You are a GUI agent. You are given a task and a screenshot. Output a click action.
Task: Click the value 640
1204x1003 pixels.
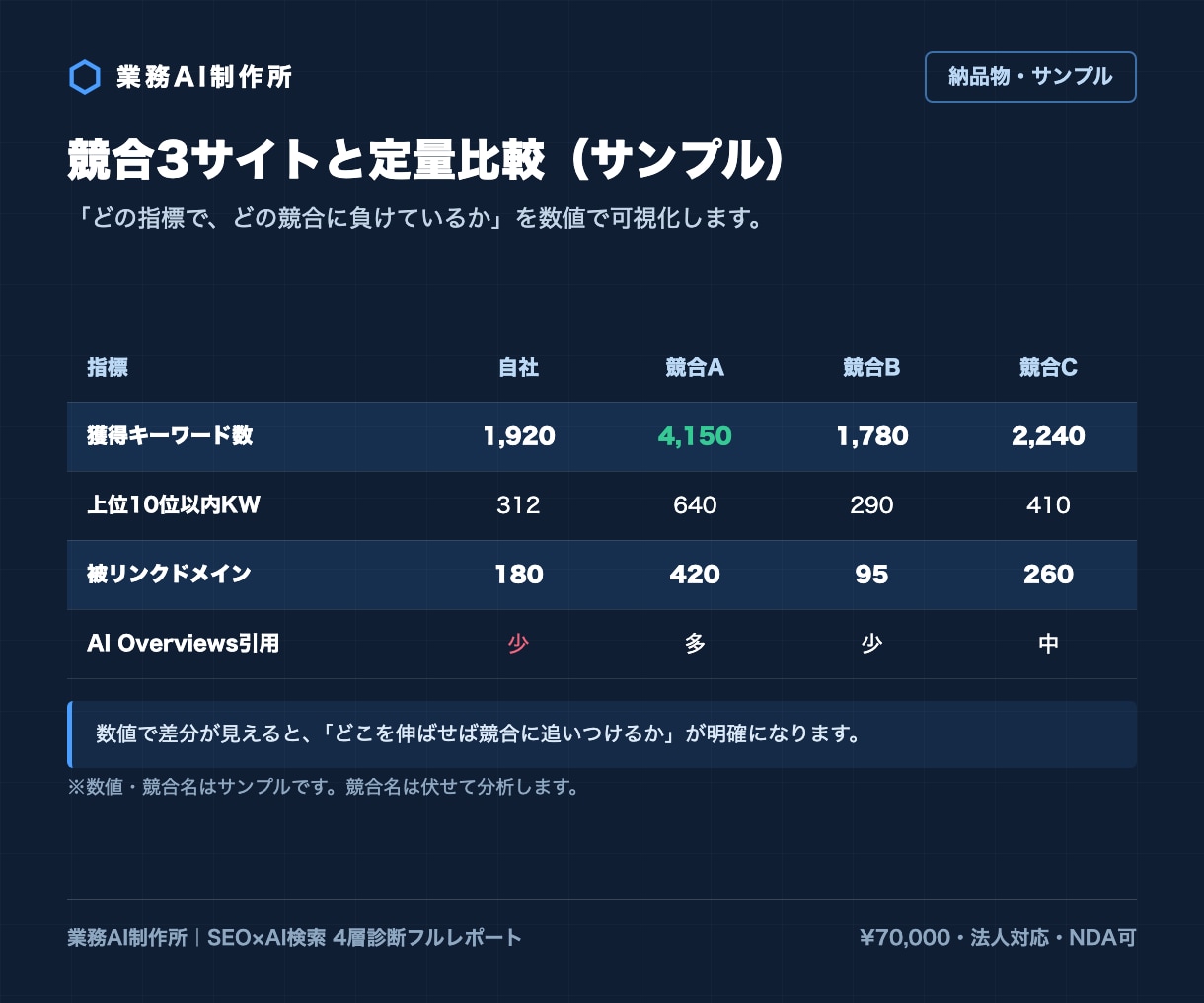click(x=695, y=505)
